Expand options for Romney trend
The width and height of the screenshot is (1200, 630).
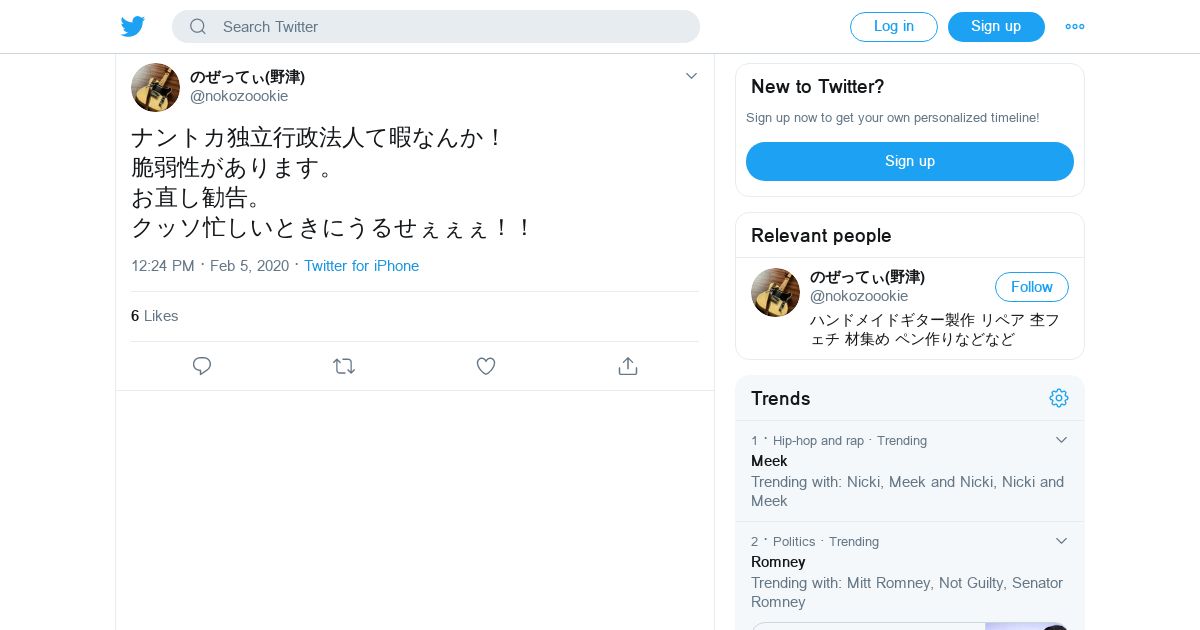click(1062, 541)
